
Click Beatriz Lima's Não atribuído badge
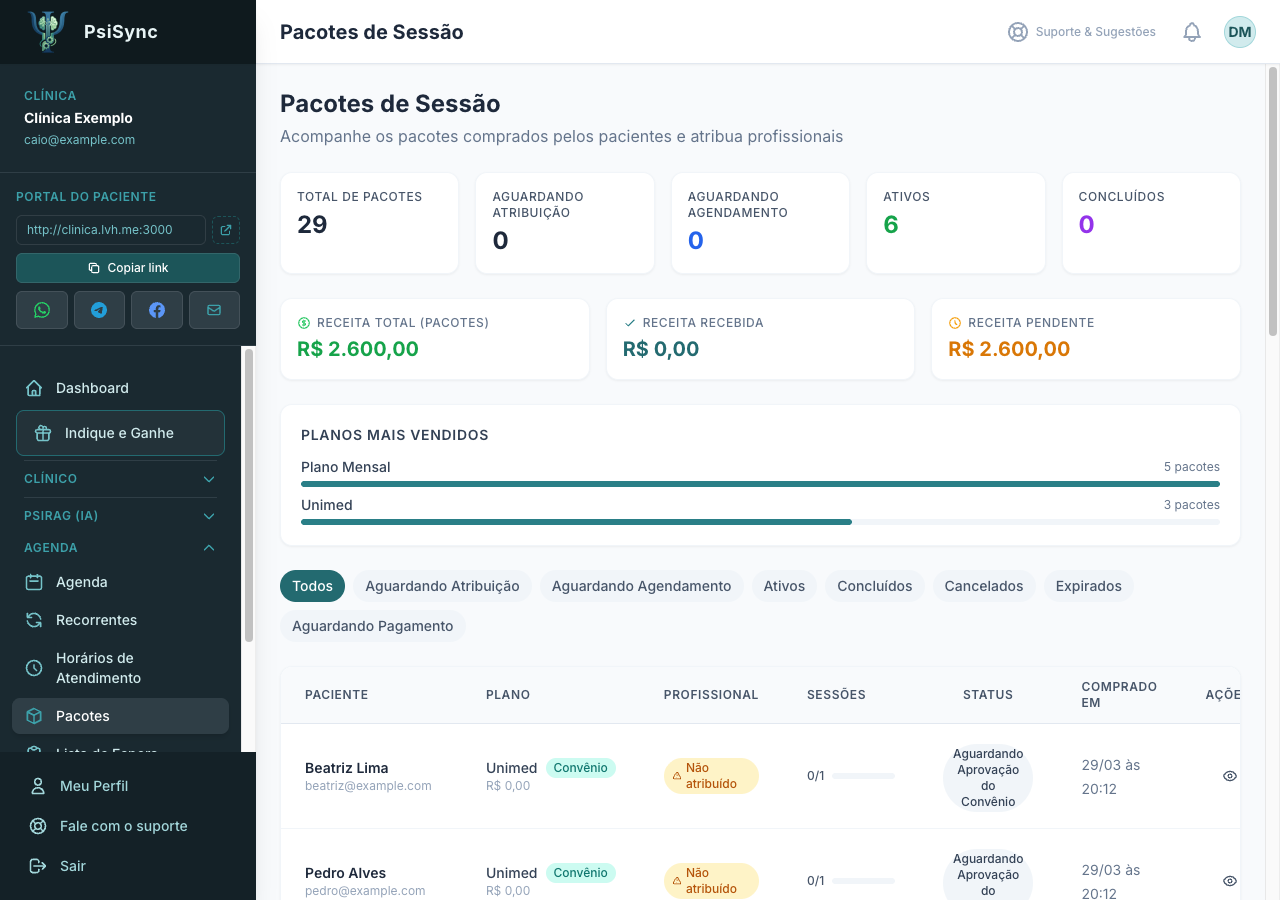coord(711,776)
